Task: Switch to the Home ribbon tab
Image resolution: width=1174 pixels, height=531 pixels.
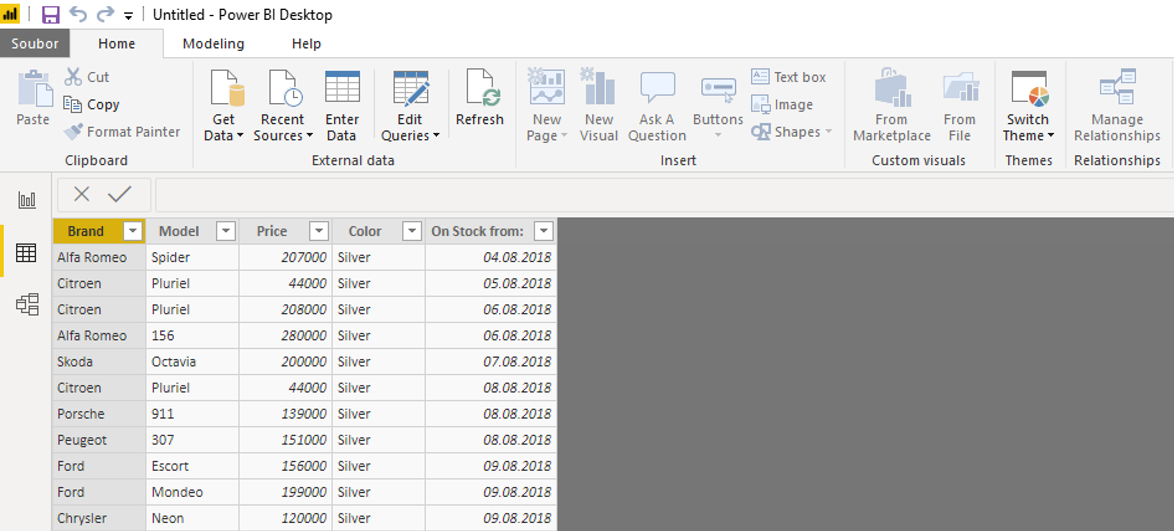Action: pos(117,43)
